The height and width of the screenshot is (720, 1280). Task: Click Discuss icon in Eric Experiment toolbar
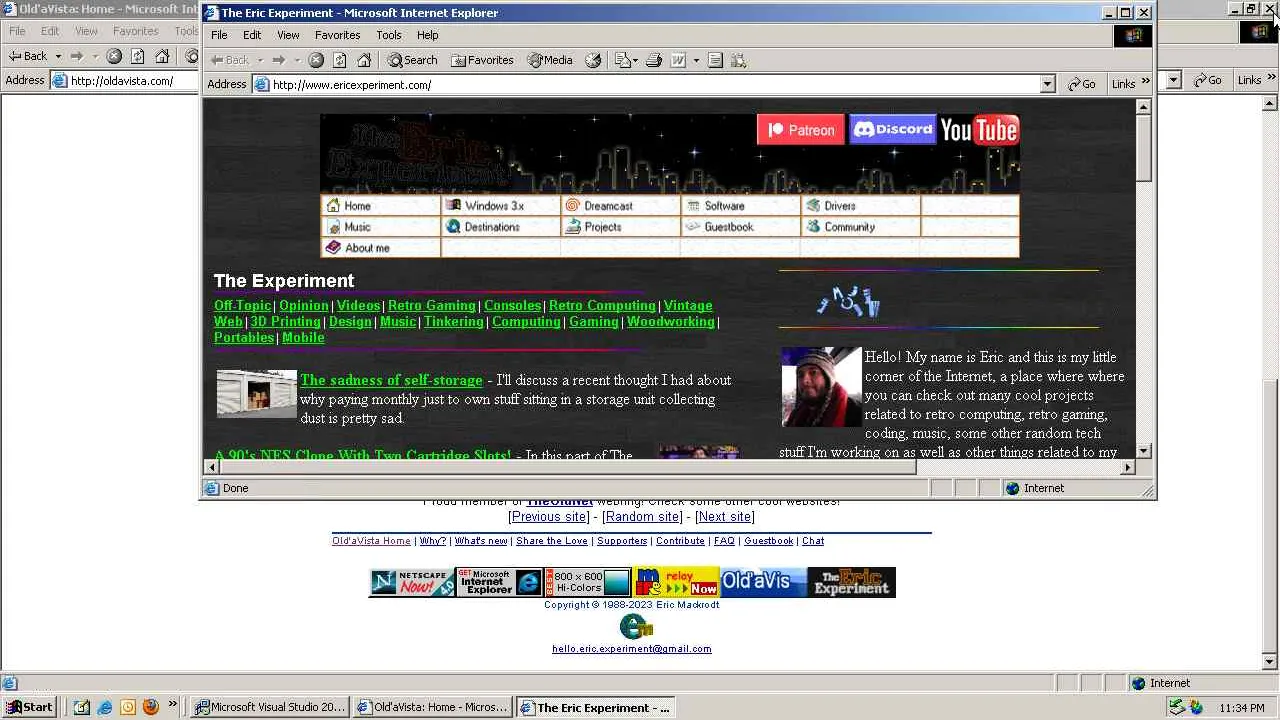715,60
